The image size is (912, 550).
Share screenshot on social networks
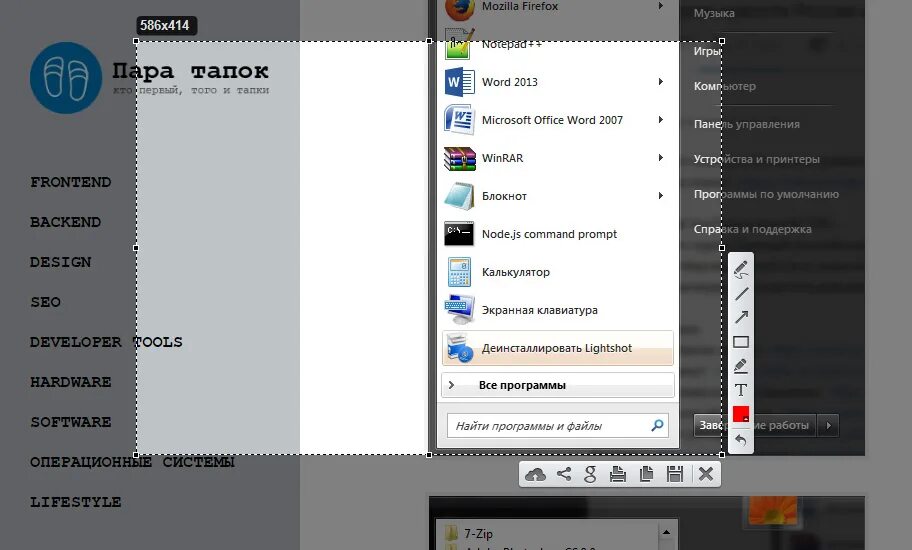point(564,474)
